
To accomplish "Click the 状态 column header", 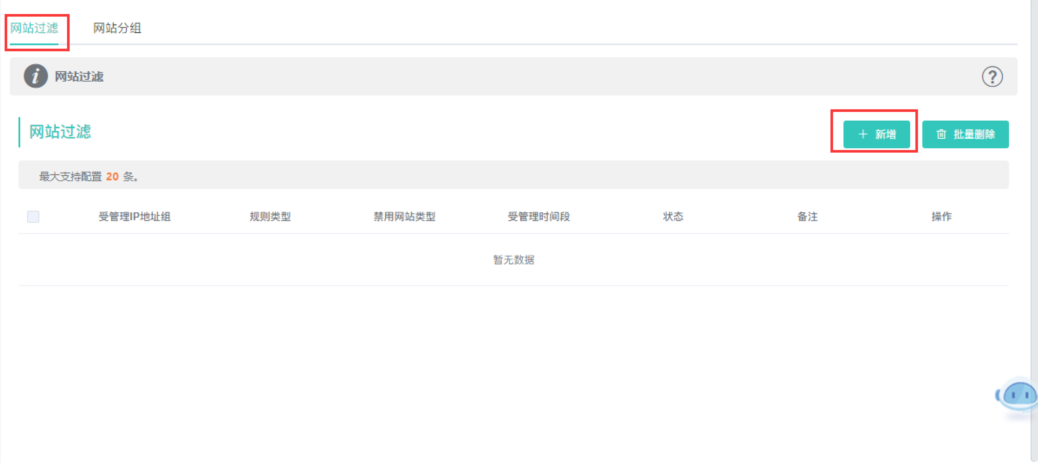I will (x=673, y=217).
